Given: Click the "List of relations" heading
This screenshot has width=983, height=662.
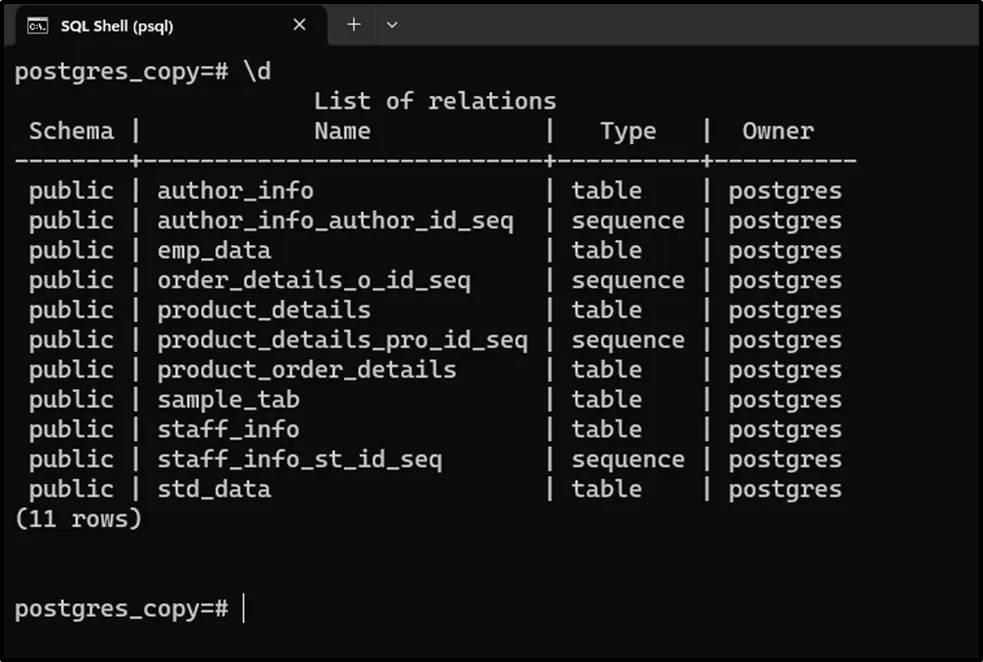Looking at the screenshot, I should tap(435, 101).
